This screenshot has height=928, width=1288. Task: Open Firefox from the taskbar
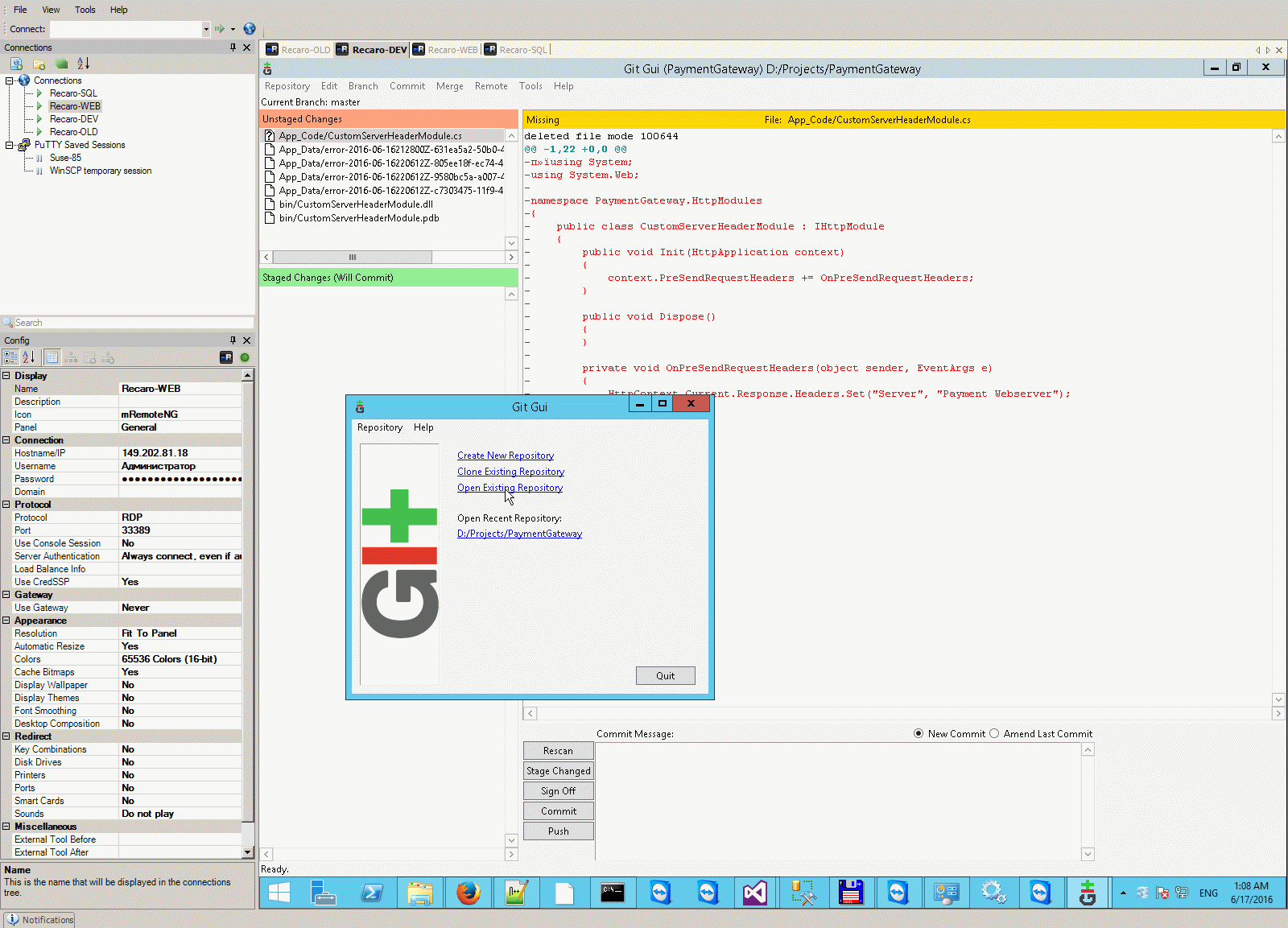469,893
